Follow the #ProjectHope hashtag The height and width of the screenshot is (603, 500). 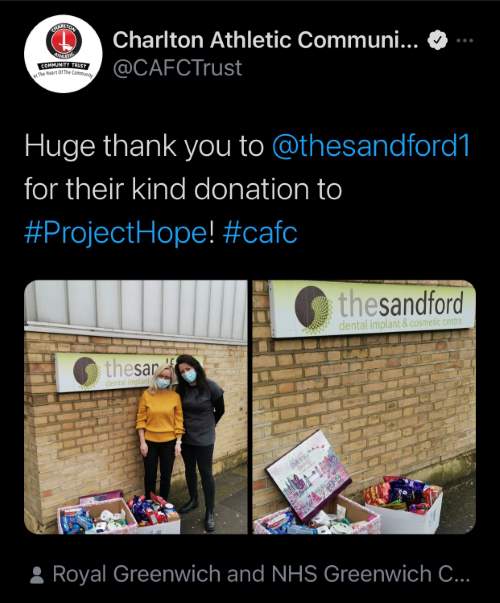115,233
